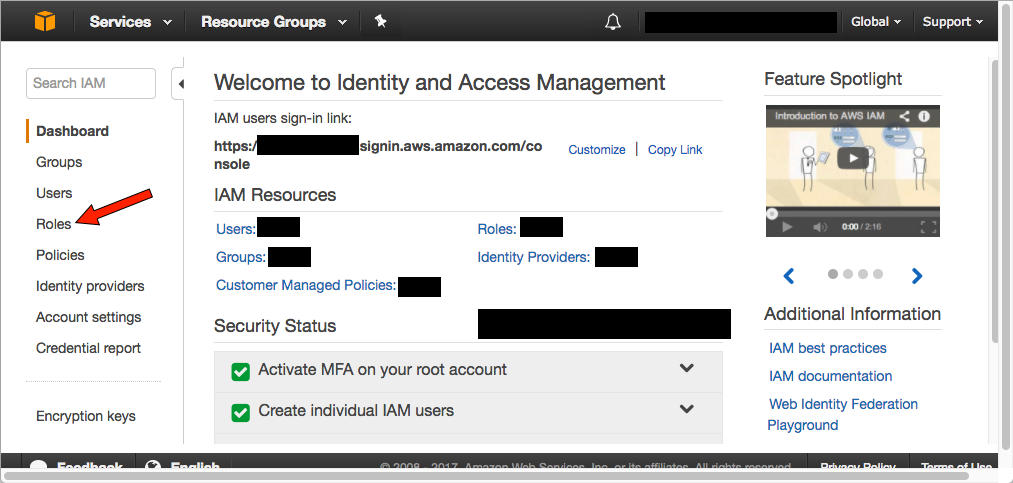Screen dimensions: 1013x483
Task: Select the third Feature Spotlight carousel dot
Action: pyautogui.click(x=862, y=274)
